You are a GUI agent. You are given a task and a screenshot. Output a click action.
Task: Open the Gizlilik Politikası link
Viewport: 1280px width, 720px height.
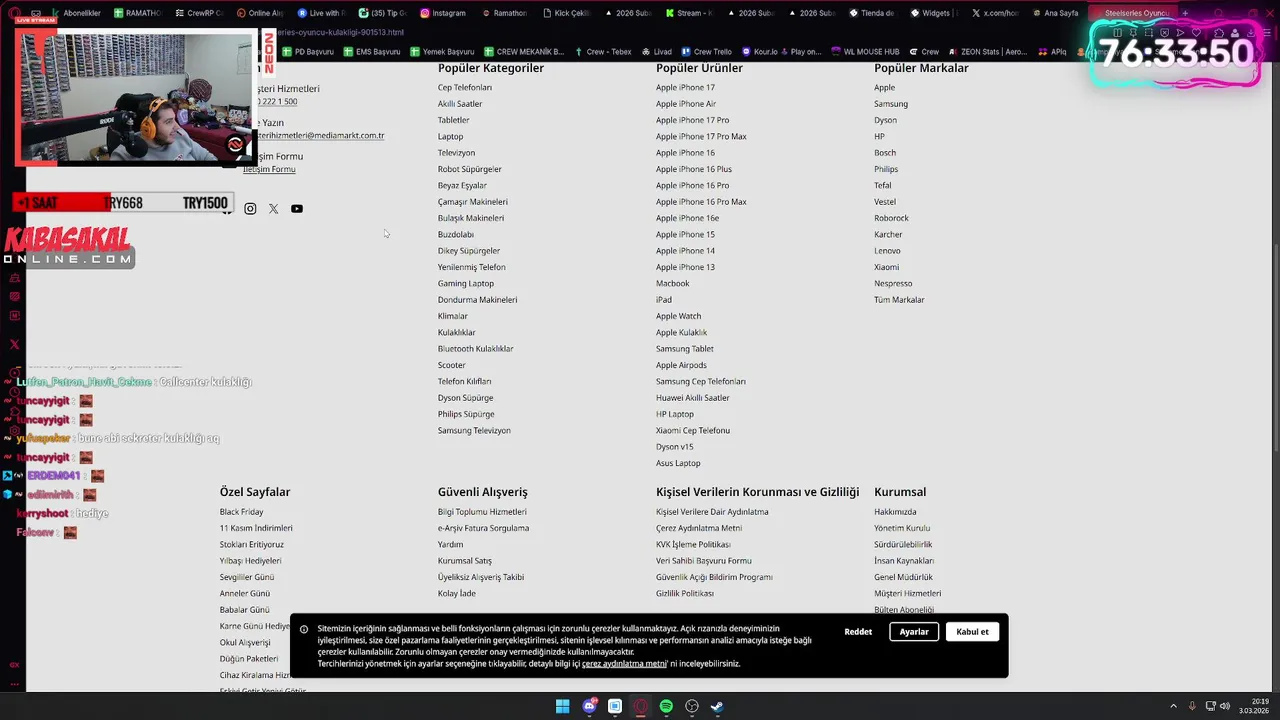pyautogui.click(x=685, y=594)
